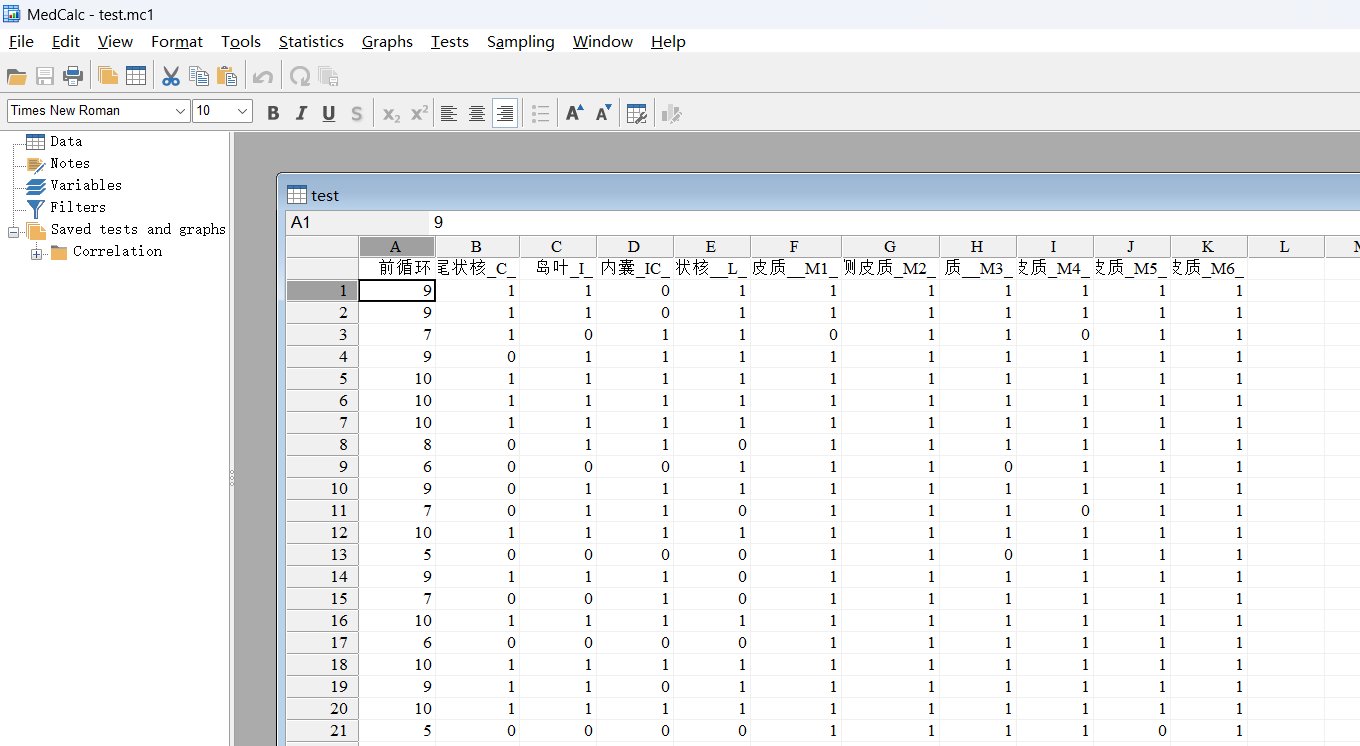Select column K header

pyautogui.click(x=1208, y=247)
